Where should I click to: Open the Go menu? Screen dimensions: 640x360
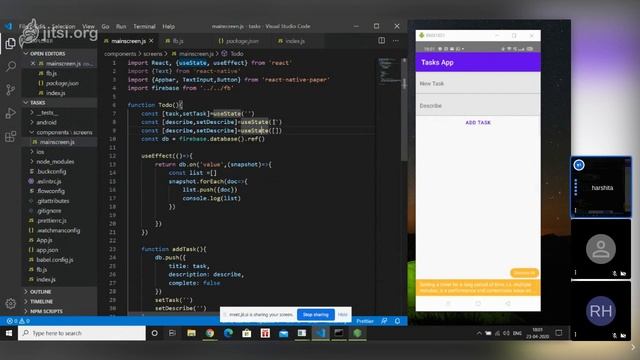pos(105,26)
